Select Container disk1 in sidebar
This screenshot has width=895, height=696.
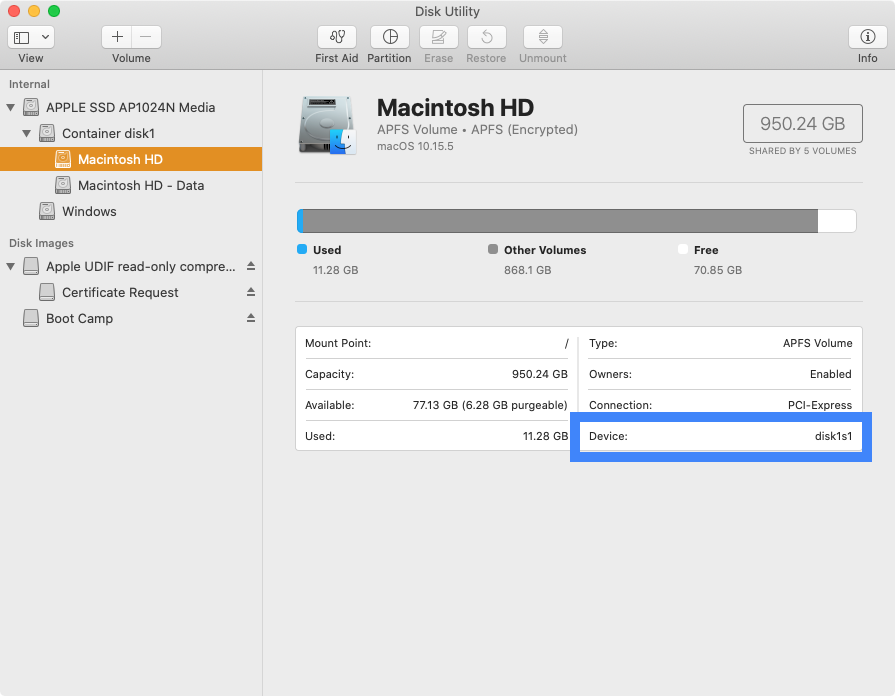(131, 134)
